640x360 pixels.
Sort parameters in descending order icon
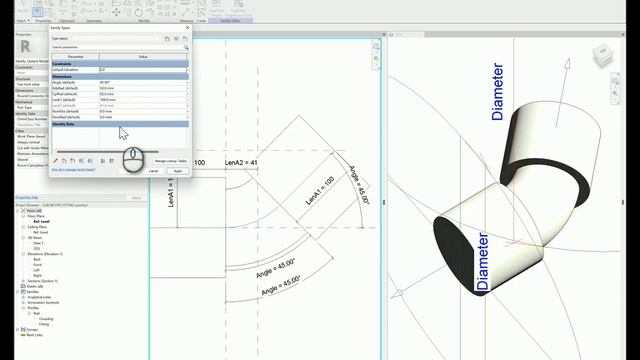click(111, 161)
